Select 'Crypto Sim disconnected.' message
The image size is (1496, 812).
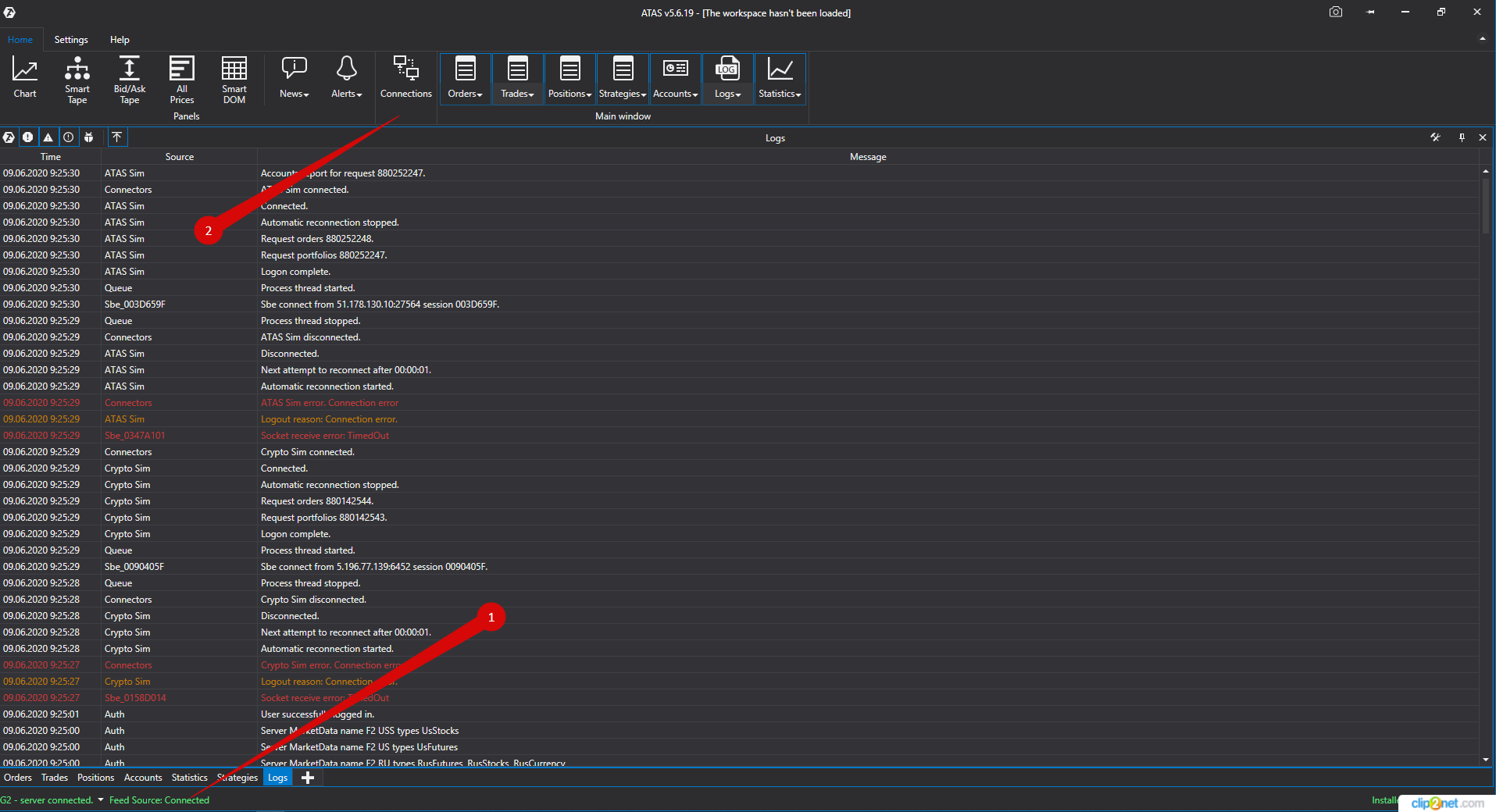click(x=313, y=600)
